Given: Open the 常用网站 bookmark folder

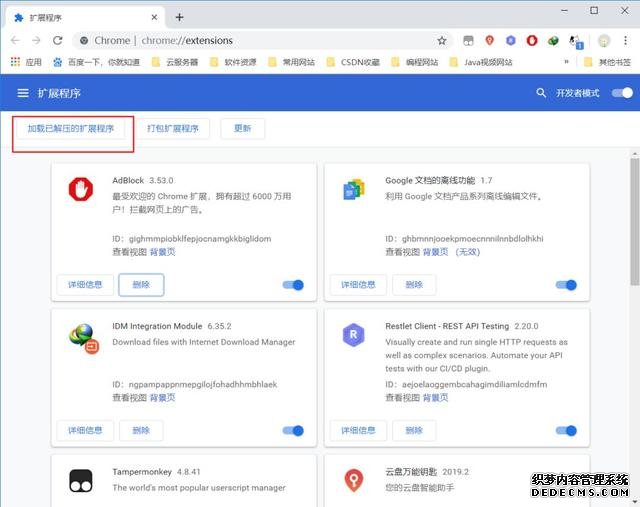Looking at the screenshot, I should (291, 62).
